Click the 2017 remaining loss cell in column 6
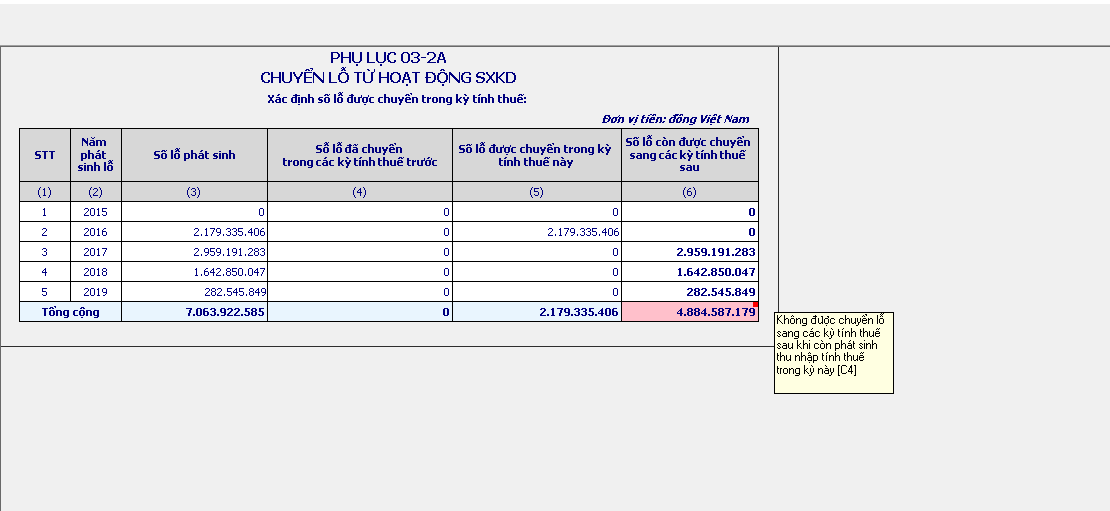Screen dimensions: 1110x511 pos(689,252)
